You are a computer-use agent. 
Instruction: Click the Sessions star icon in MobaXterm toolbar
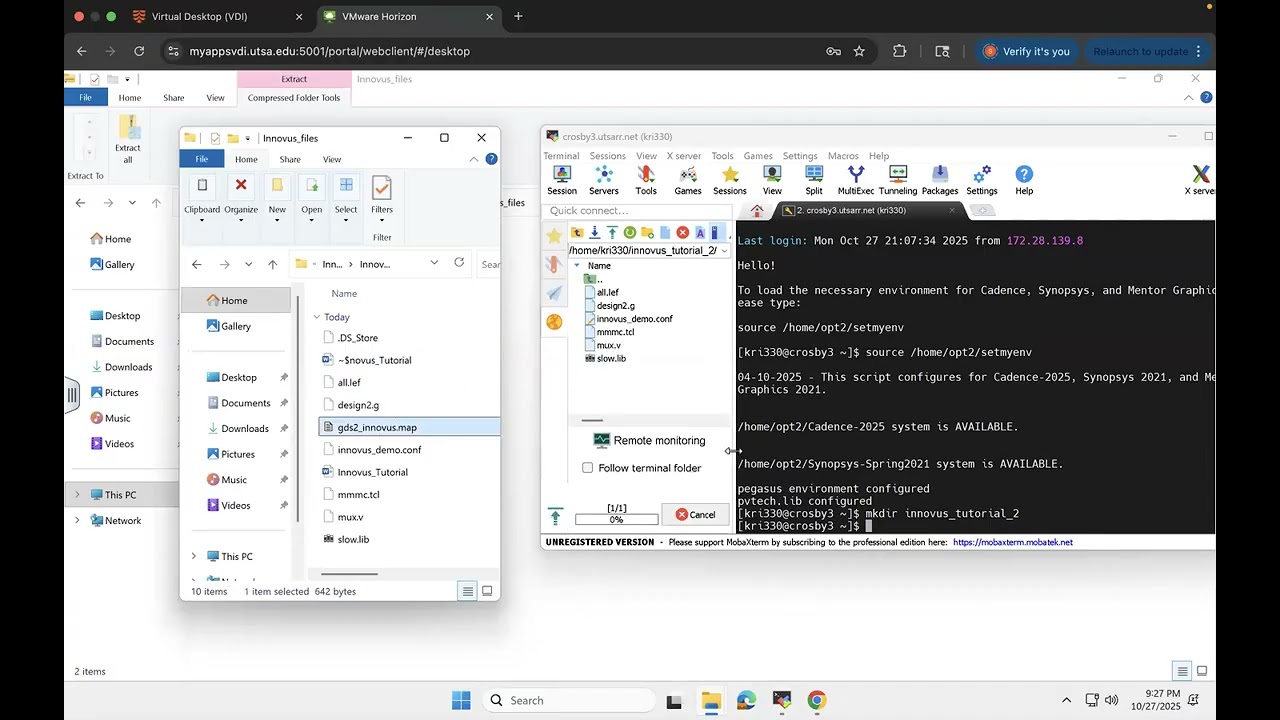[x=730, y=180]
